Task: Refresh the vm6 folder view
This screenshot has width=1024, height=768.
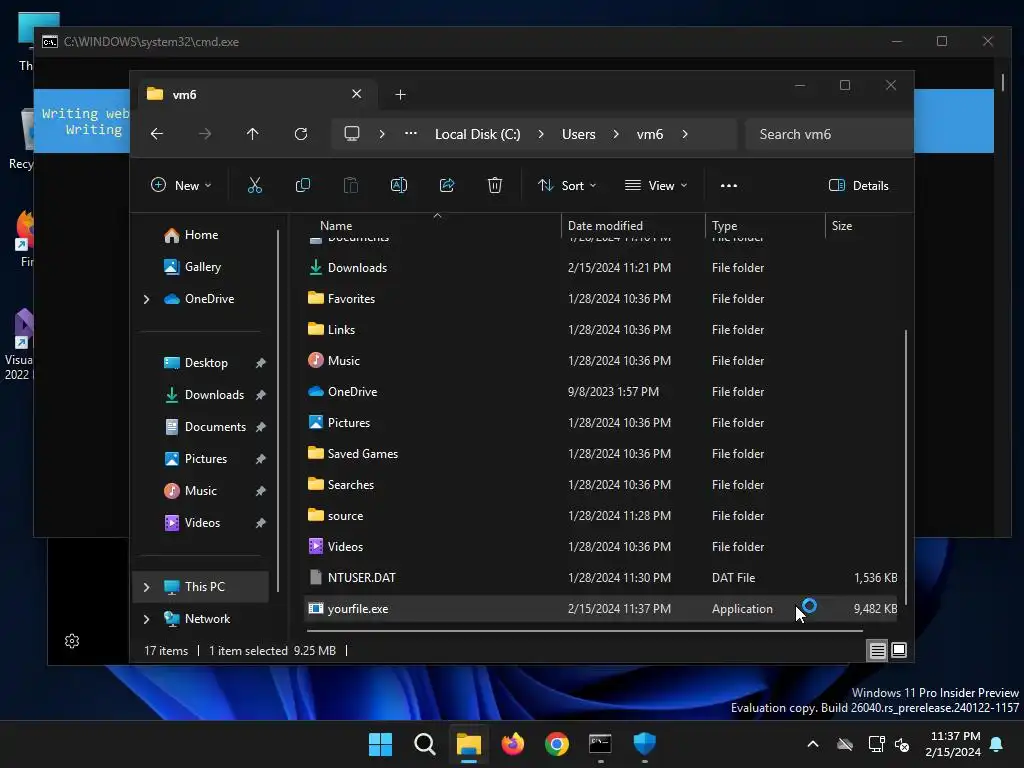Action: coord(301,134)
